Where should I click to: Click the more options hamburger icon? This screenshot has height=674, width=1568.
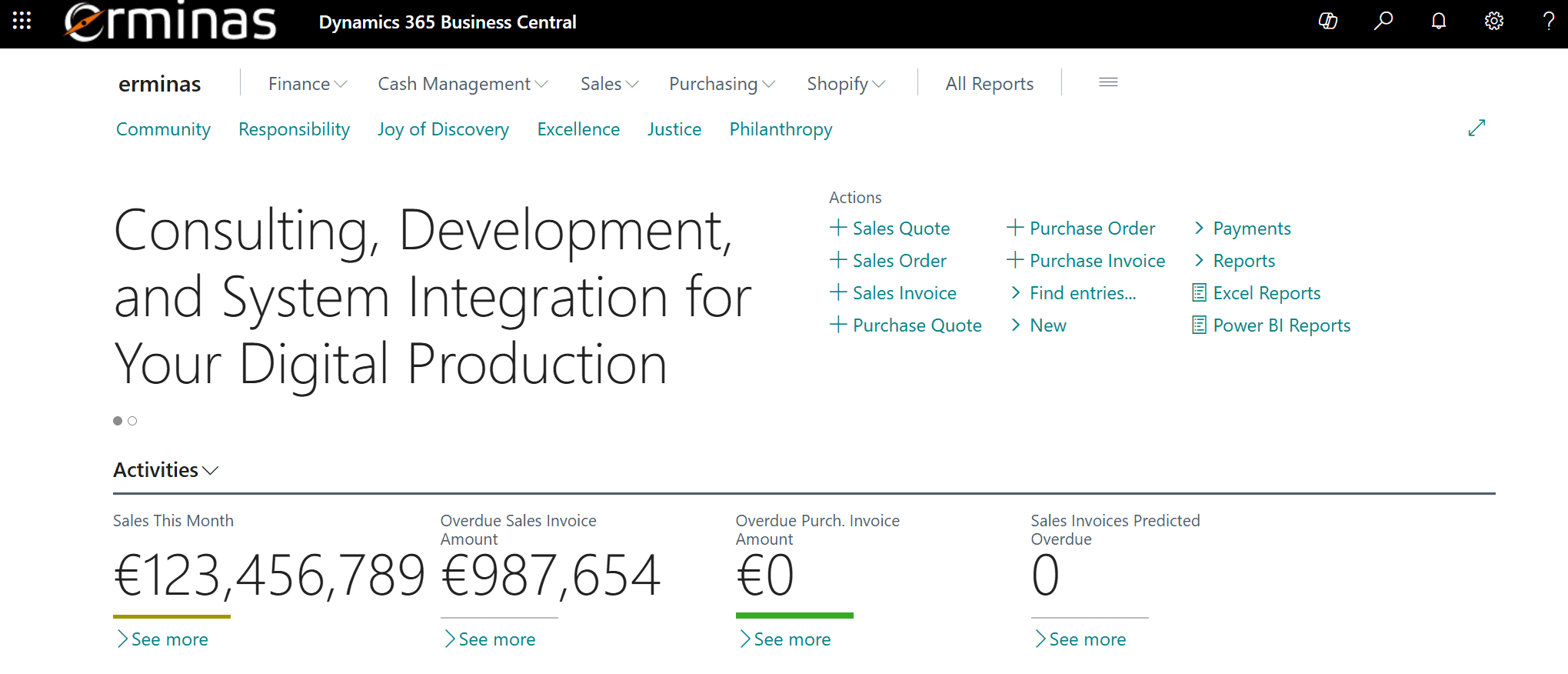point(1108,82)
